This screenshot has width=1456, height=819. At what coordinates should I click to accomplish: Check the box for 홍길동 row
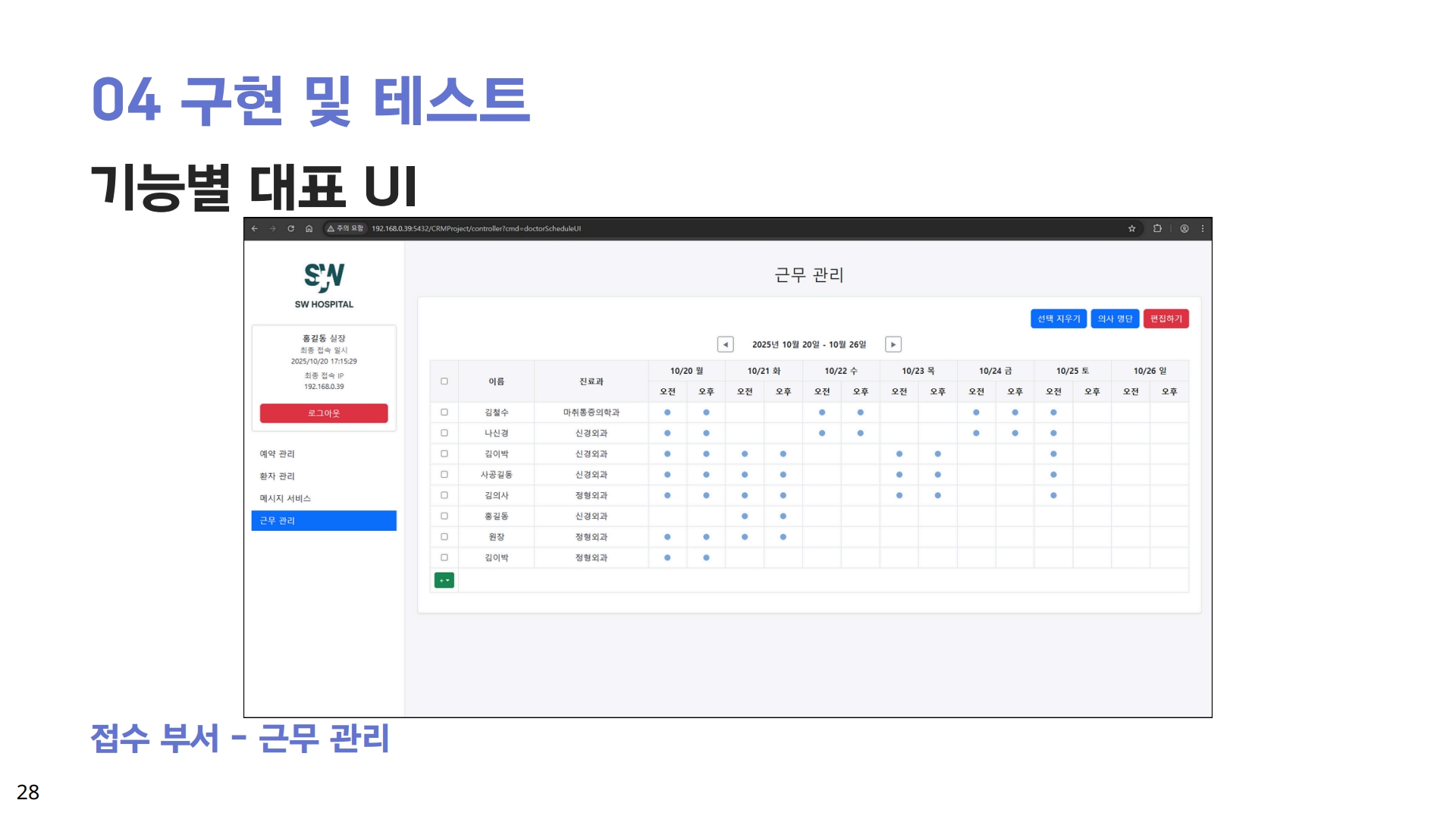[x=444, y=516]
